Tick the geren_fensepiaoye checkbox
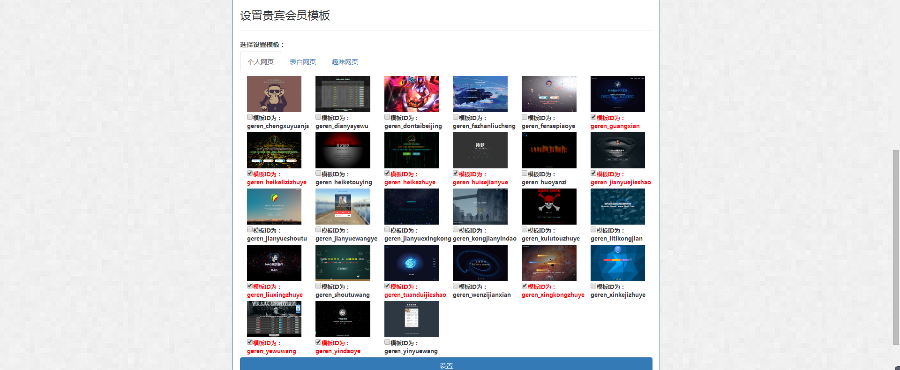900x370 pixels. point(525,117)
